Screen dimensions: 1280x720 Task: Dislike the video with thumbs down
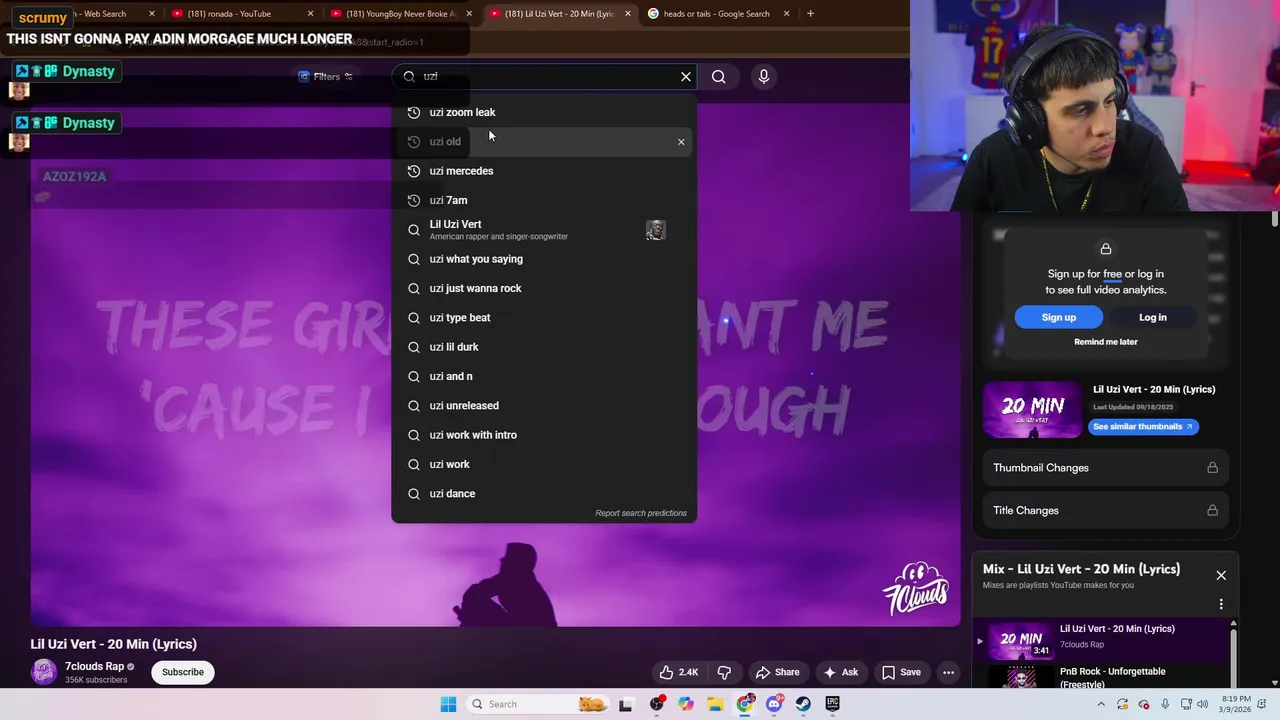click(724, 672)
